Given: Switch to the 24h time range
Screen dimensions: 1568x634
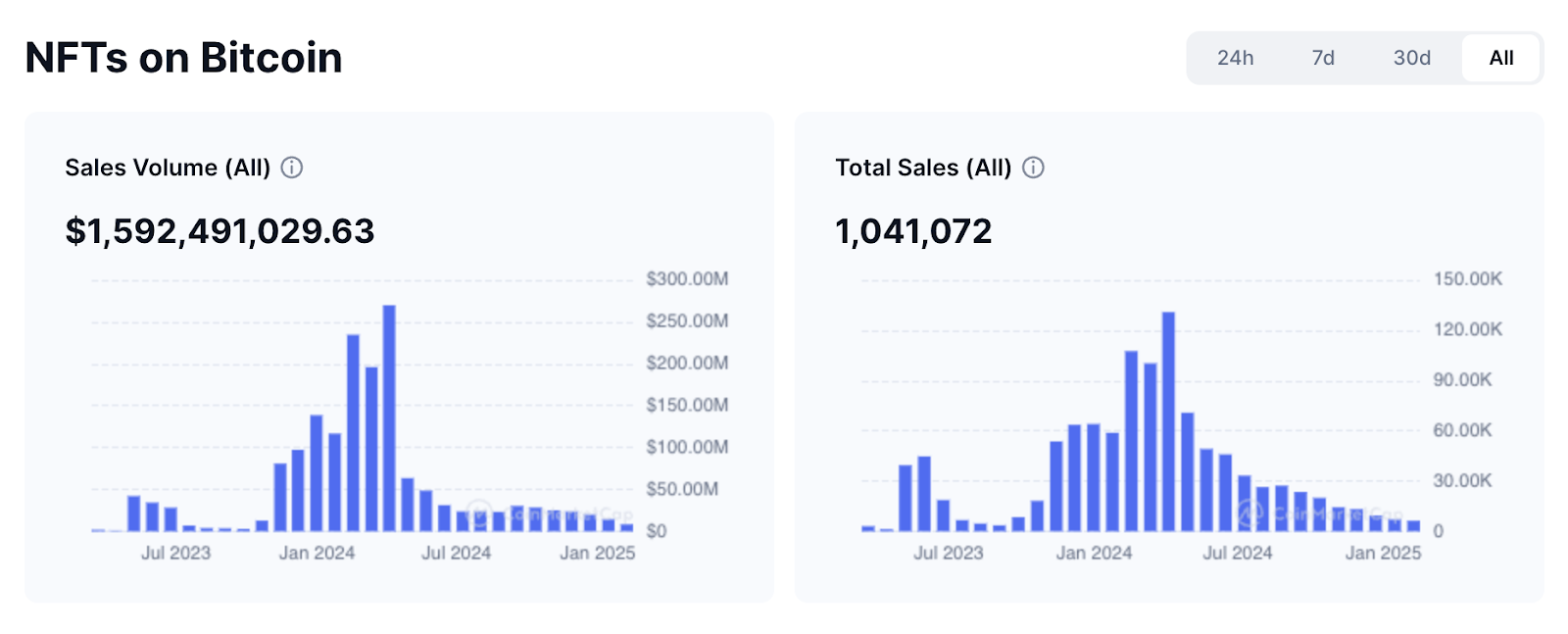Looking at the screenshot, I should tap(1235, 58).
